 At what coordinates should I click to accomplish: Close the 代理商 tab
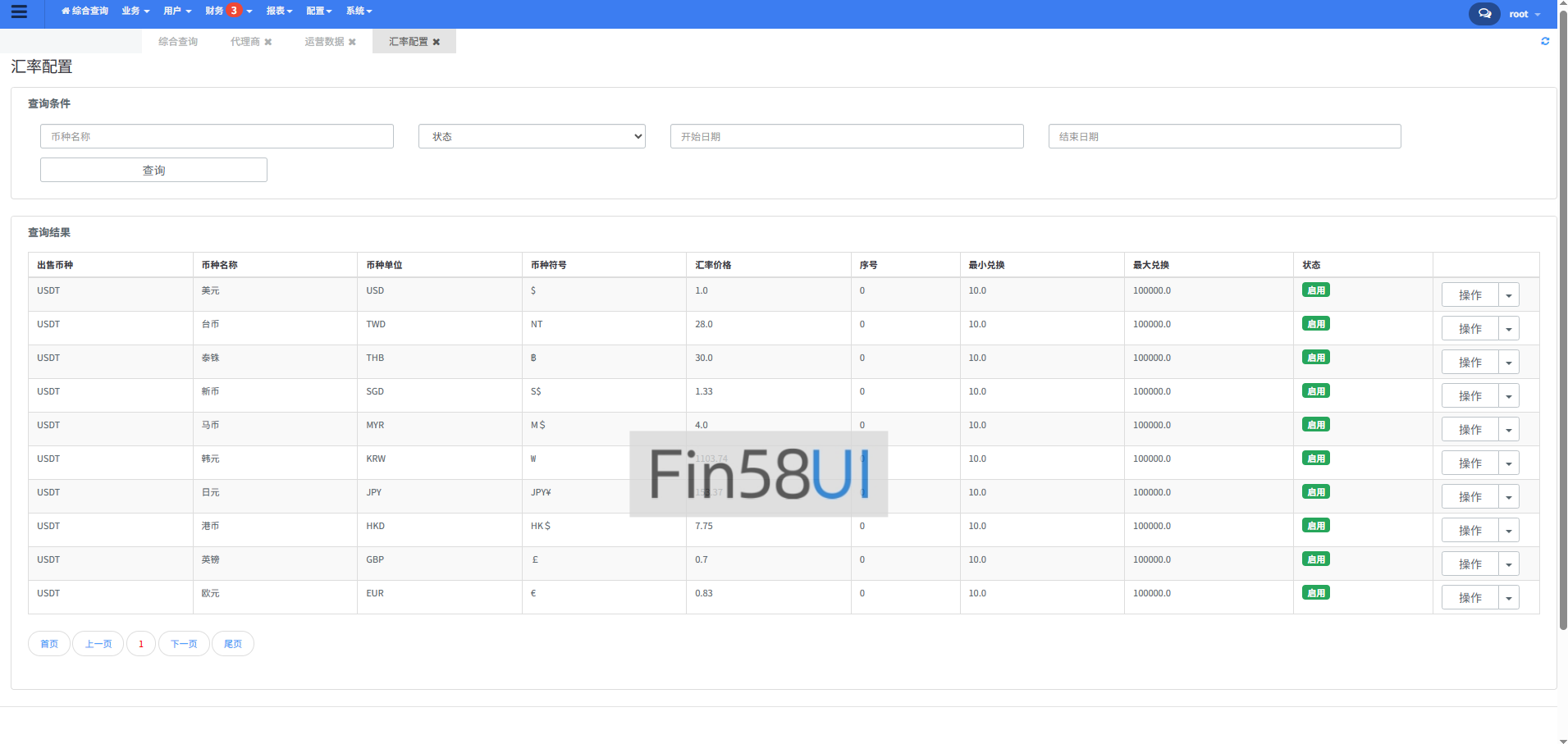(x=268, y=42)
